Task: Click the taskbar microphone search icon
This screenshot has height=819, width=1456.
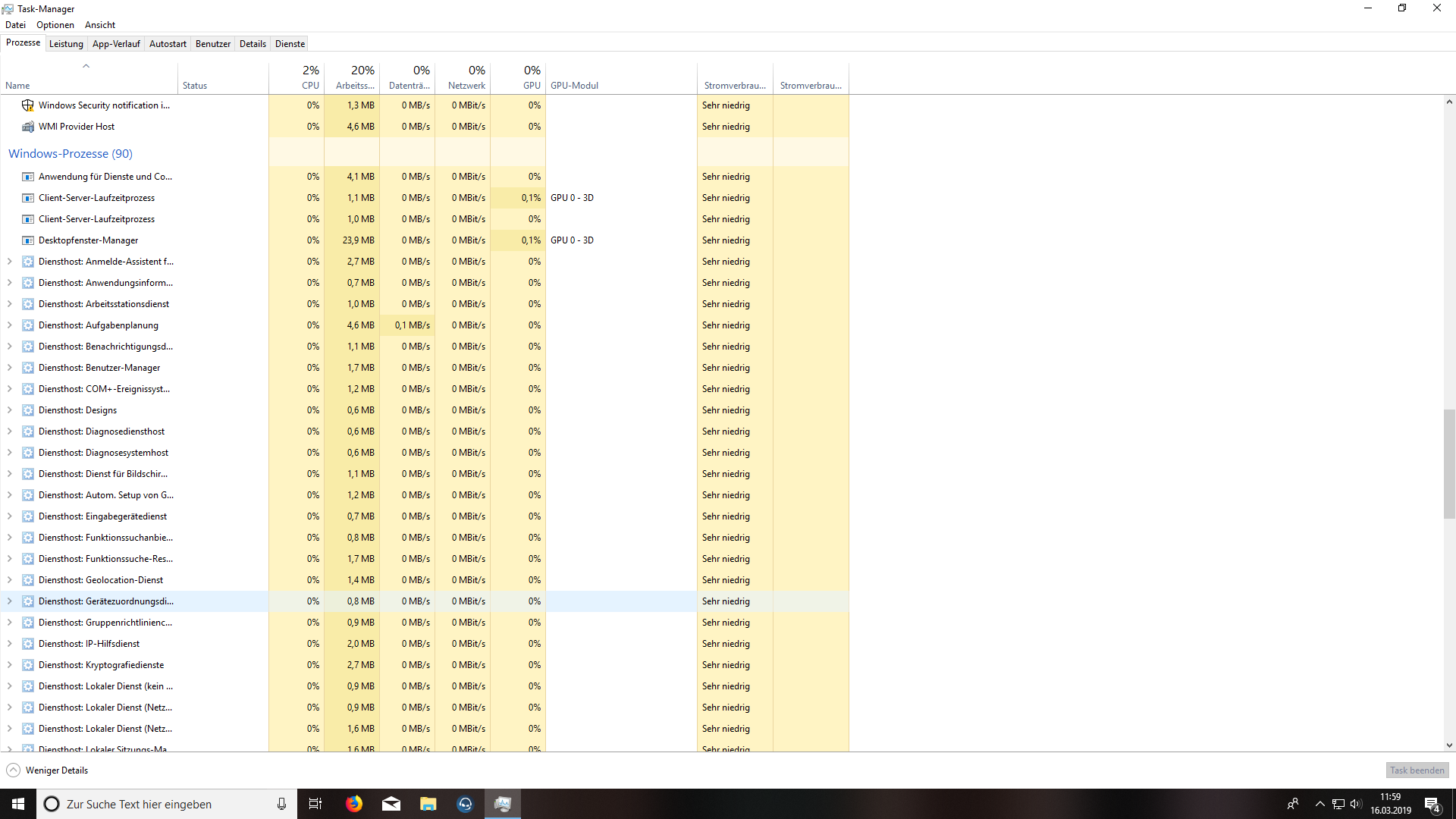Action: 281,804
